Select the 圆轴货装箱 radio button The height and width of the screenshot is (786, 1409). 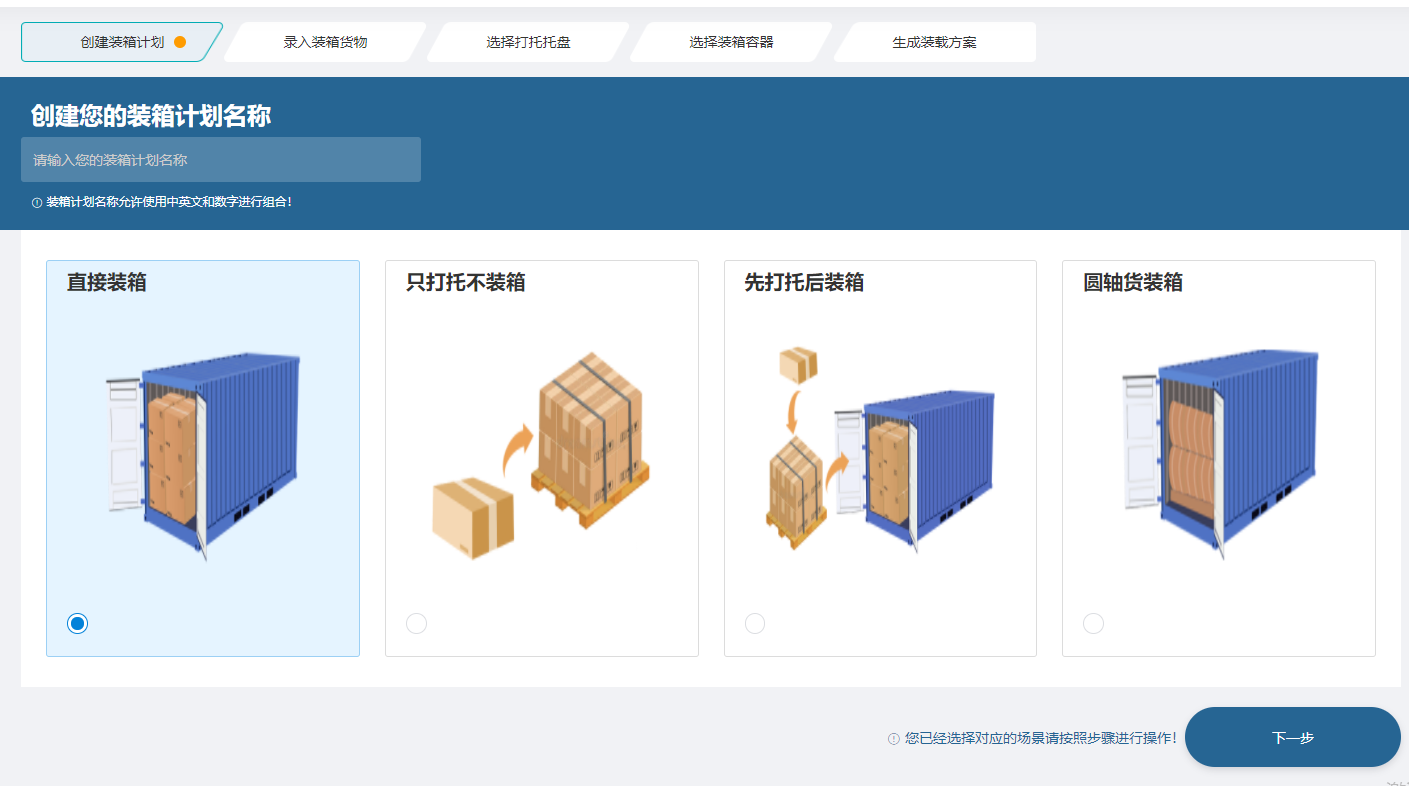tap(1093, 624)
